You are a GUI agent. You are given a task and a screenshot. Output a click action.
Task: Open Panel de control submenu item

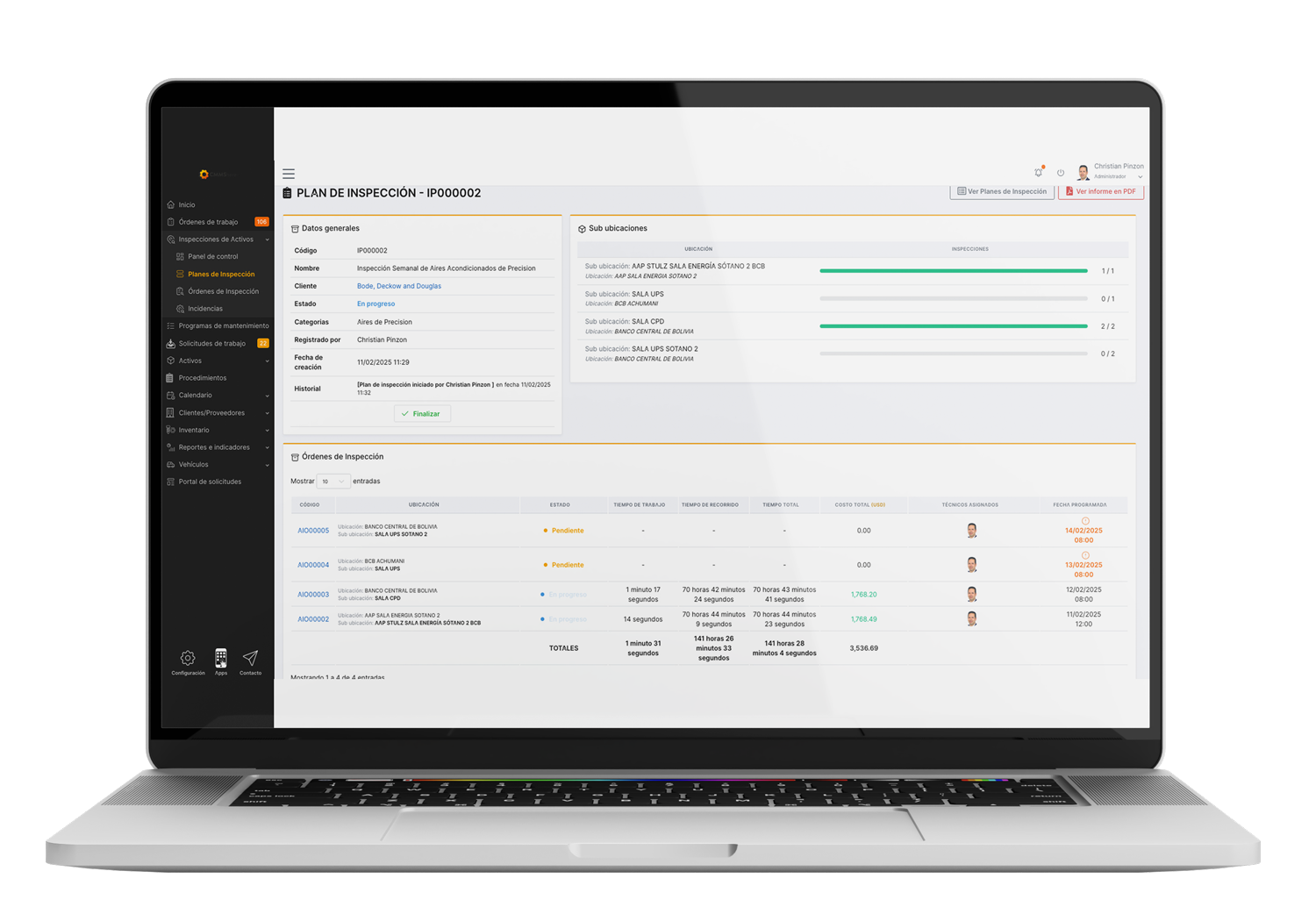click(x=212, y=257)
